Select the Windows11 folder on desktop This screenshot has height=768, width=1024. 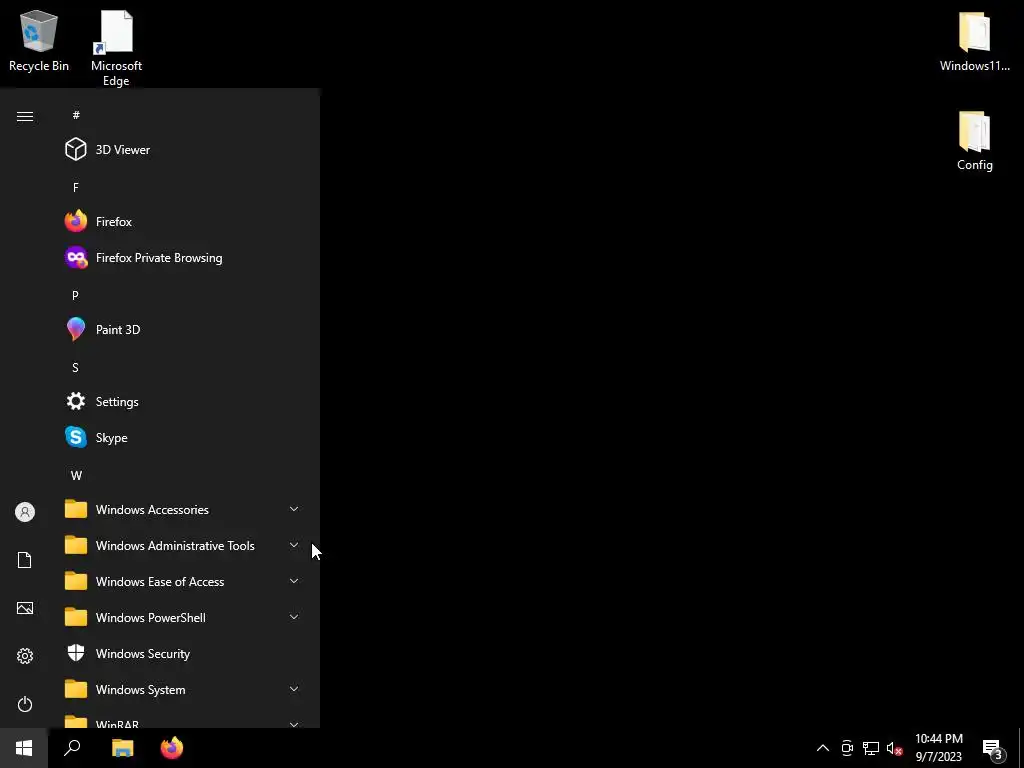coord(974,40)
